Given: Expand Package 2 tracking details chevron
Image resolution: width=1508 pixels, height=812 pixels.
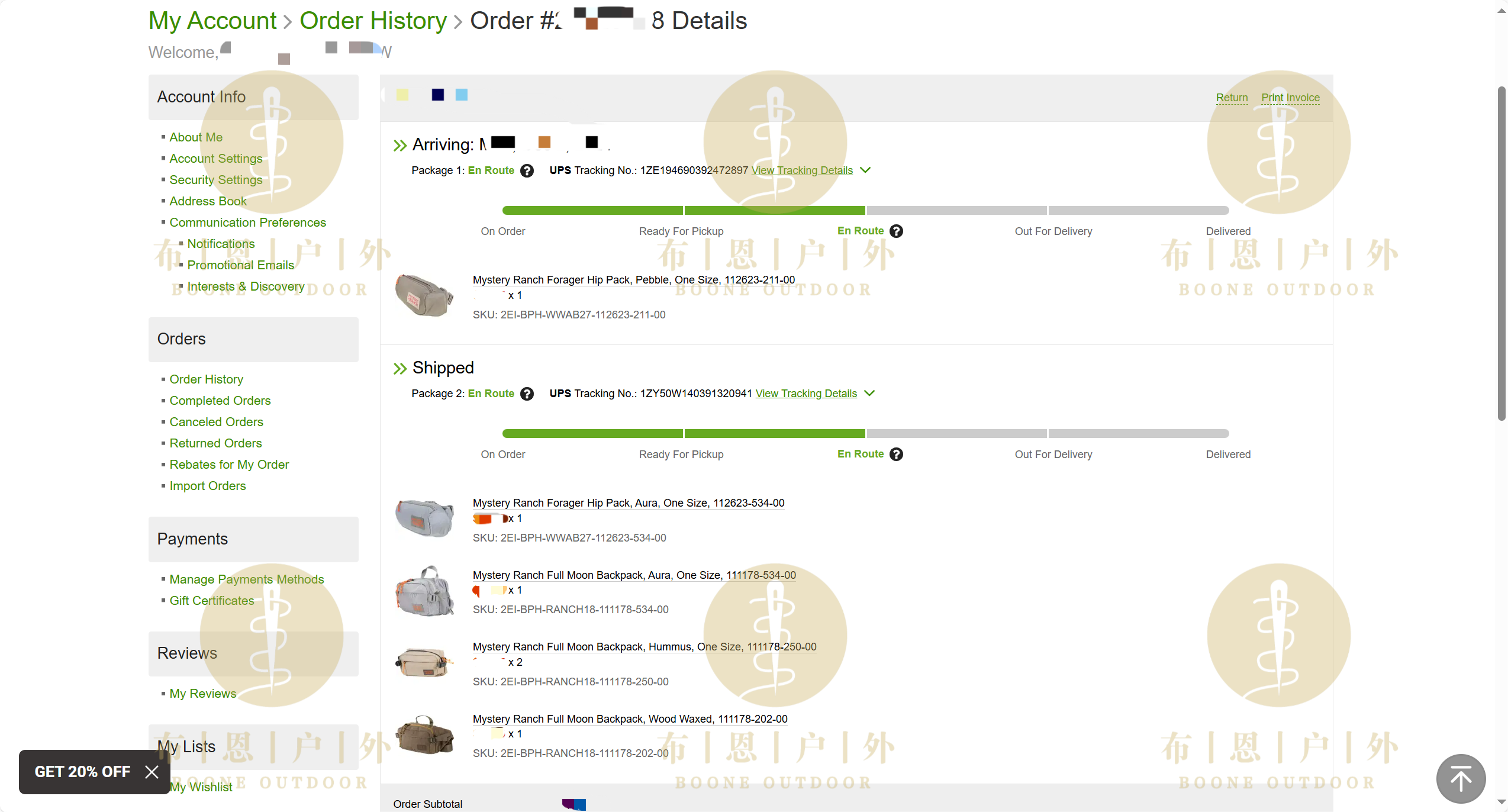Looking at the screenshot, I should coord(869,394).
